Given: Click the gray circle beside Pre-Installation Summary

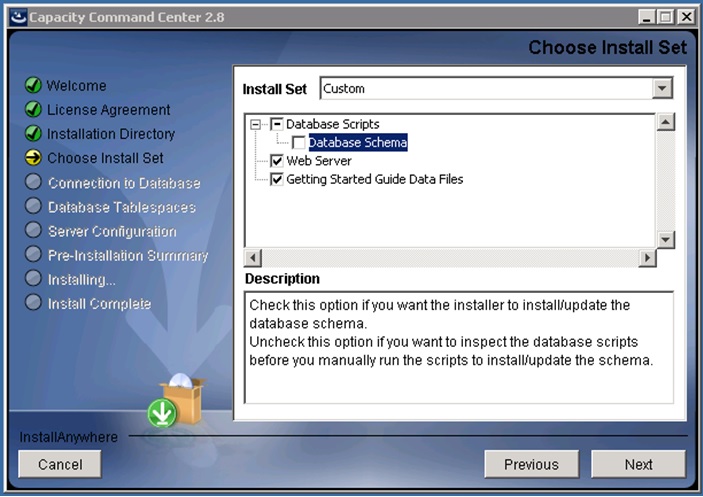Looking at the screenshot, I should 33,254.
